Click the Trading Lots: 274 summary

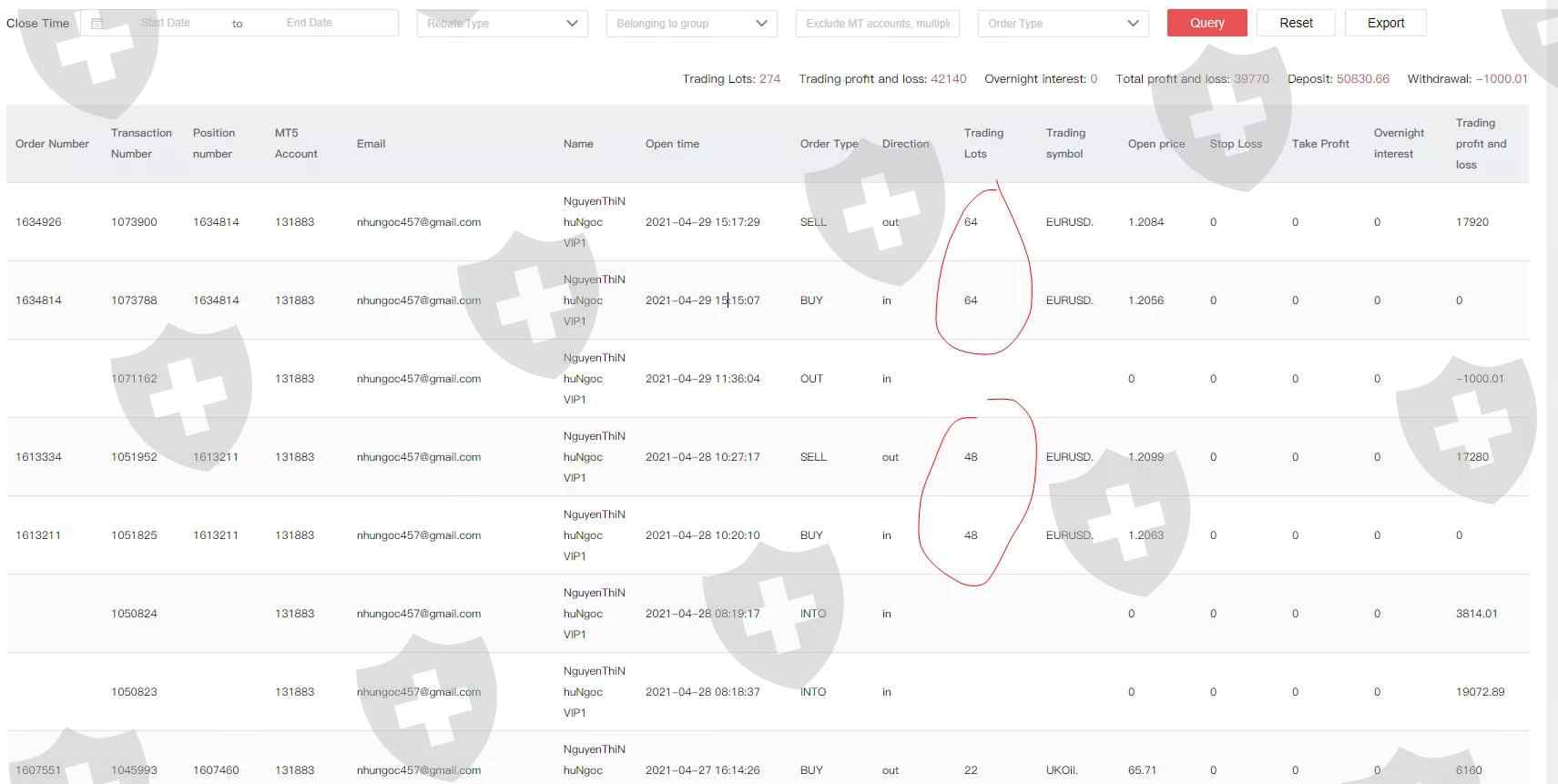coord(731,79)
